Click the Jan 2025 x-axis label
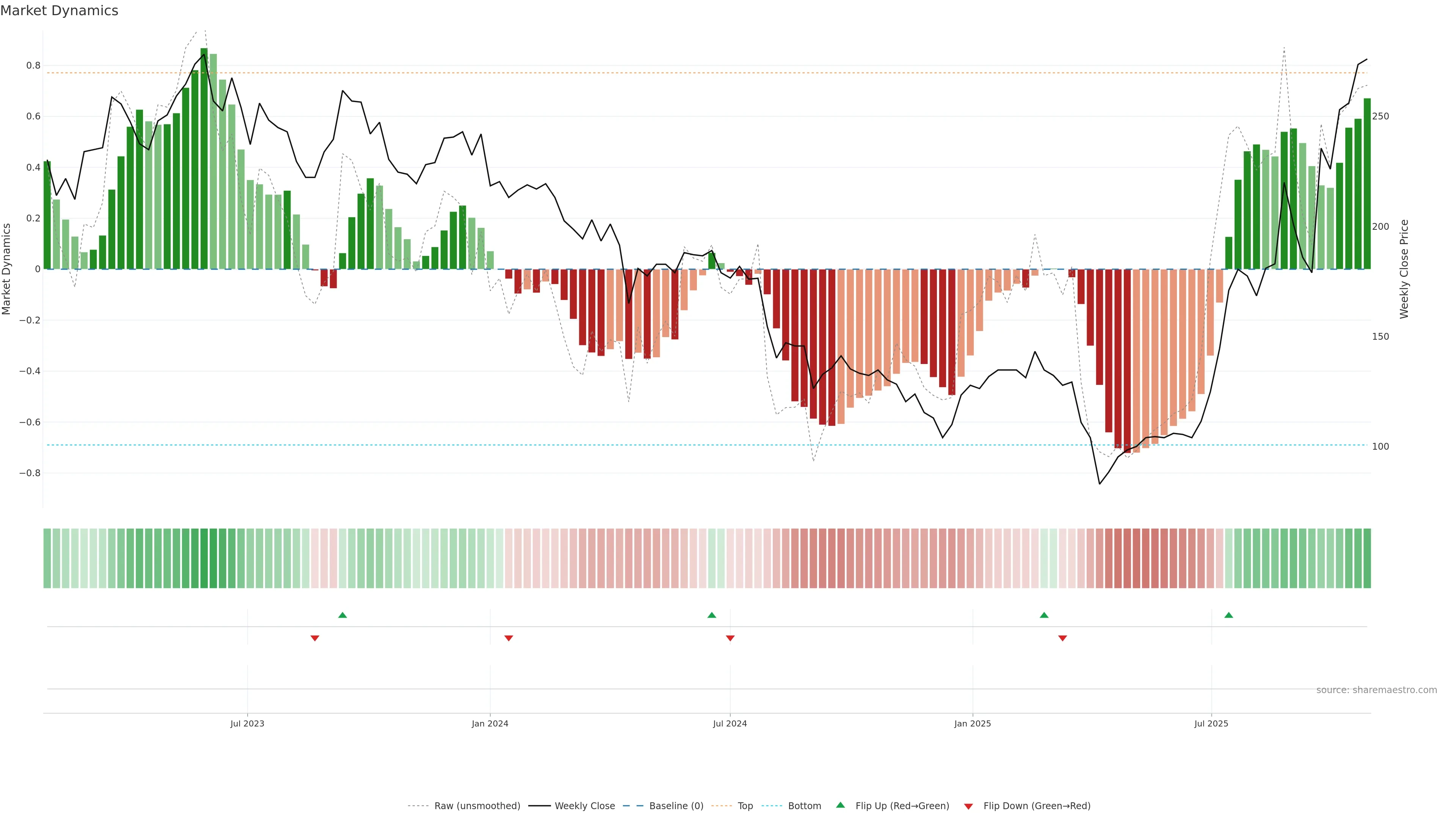The width and height of the screenshot is (1456, 819). [972, 723]
